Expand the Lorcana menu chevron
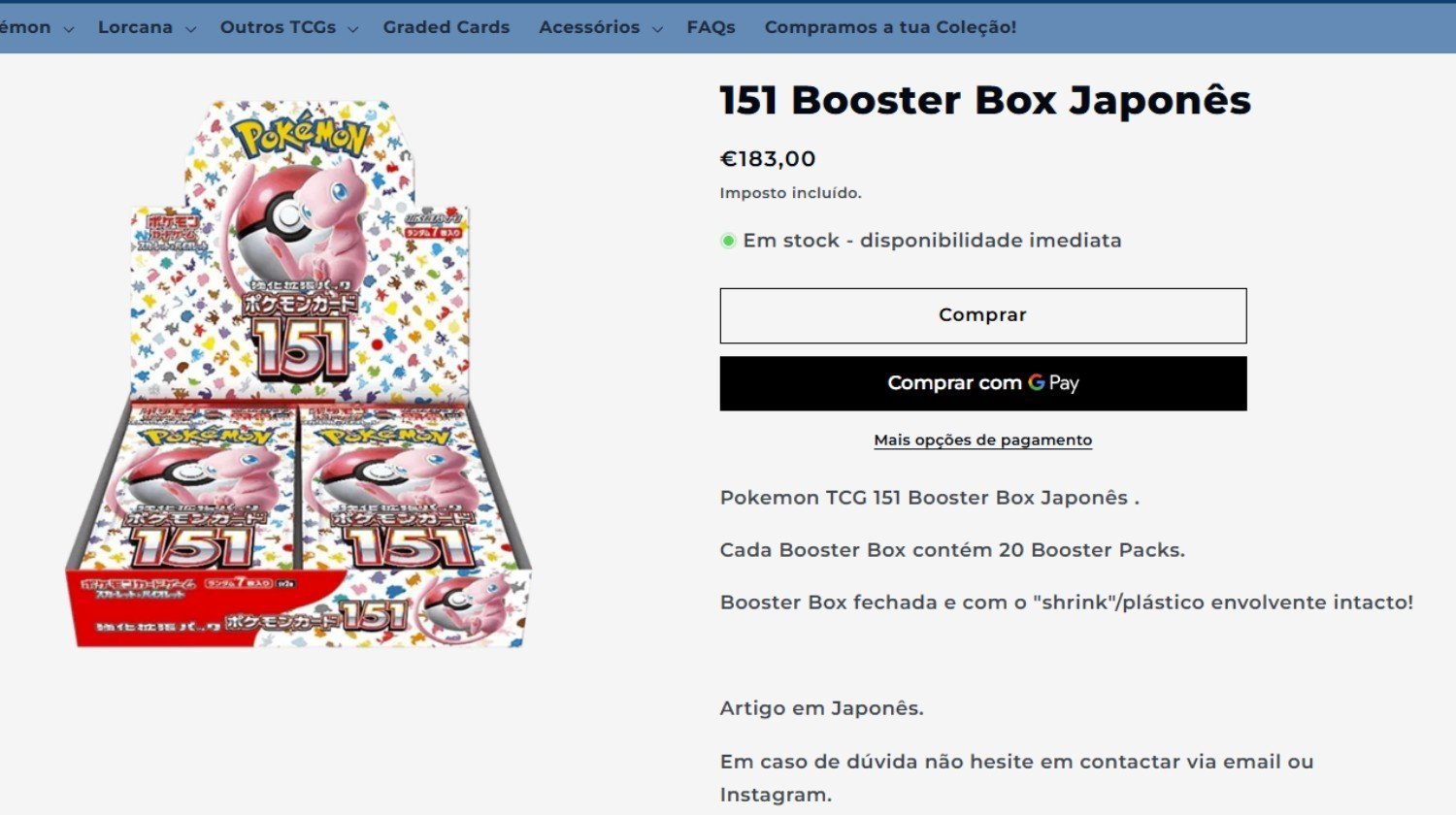The height and width of the screenshot is (815, 1456). [x=190, y=29]
